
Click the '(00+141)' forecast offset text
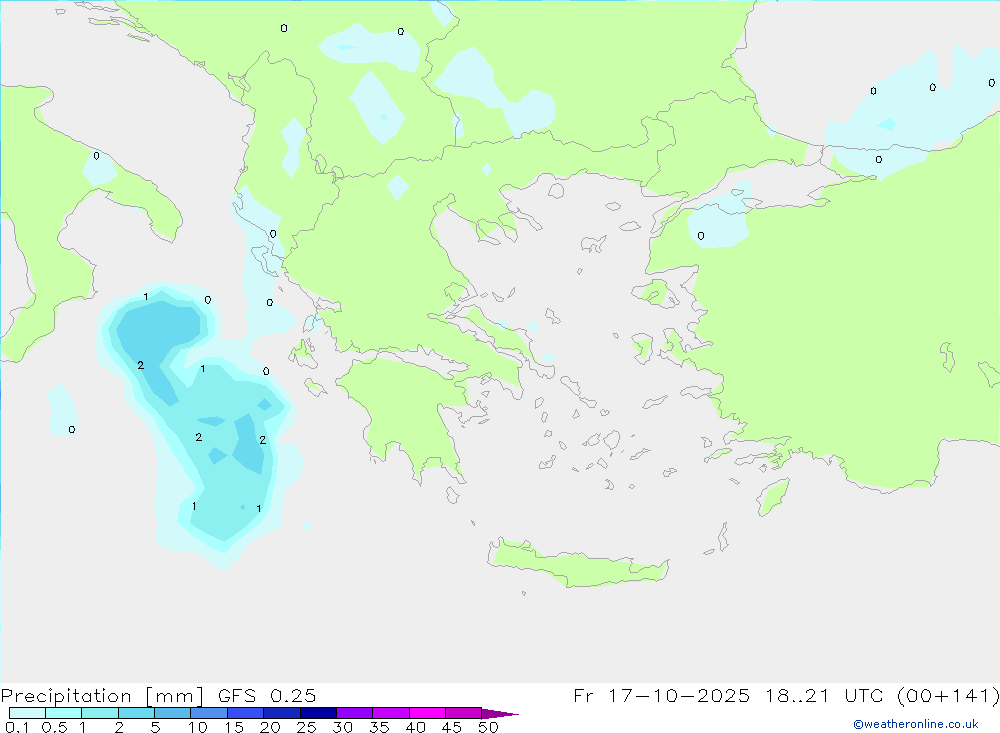948,695
